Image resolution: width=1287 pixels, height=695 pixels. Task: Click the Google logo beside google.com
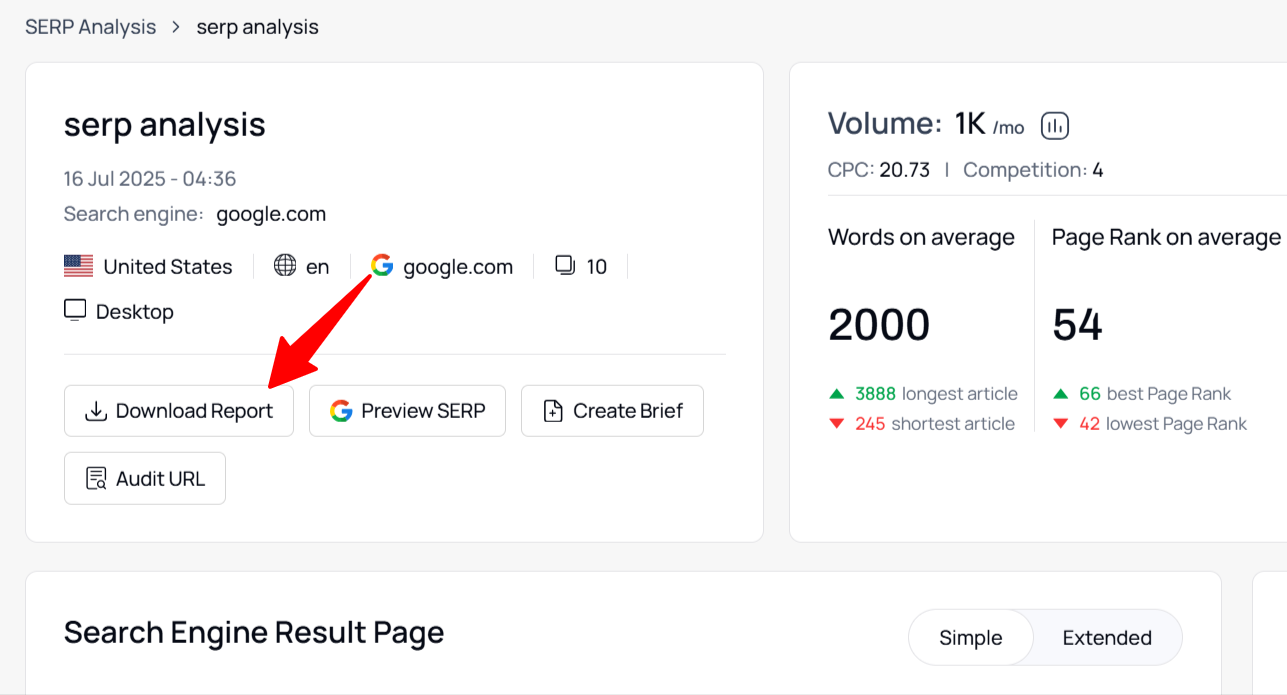click(x=382, y=266)
